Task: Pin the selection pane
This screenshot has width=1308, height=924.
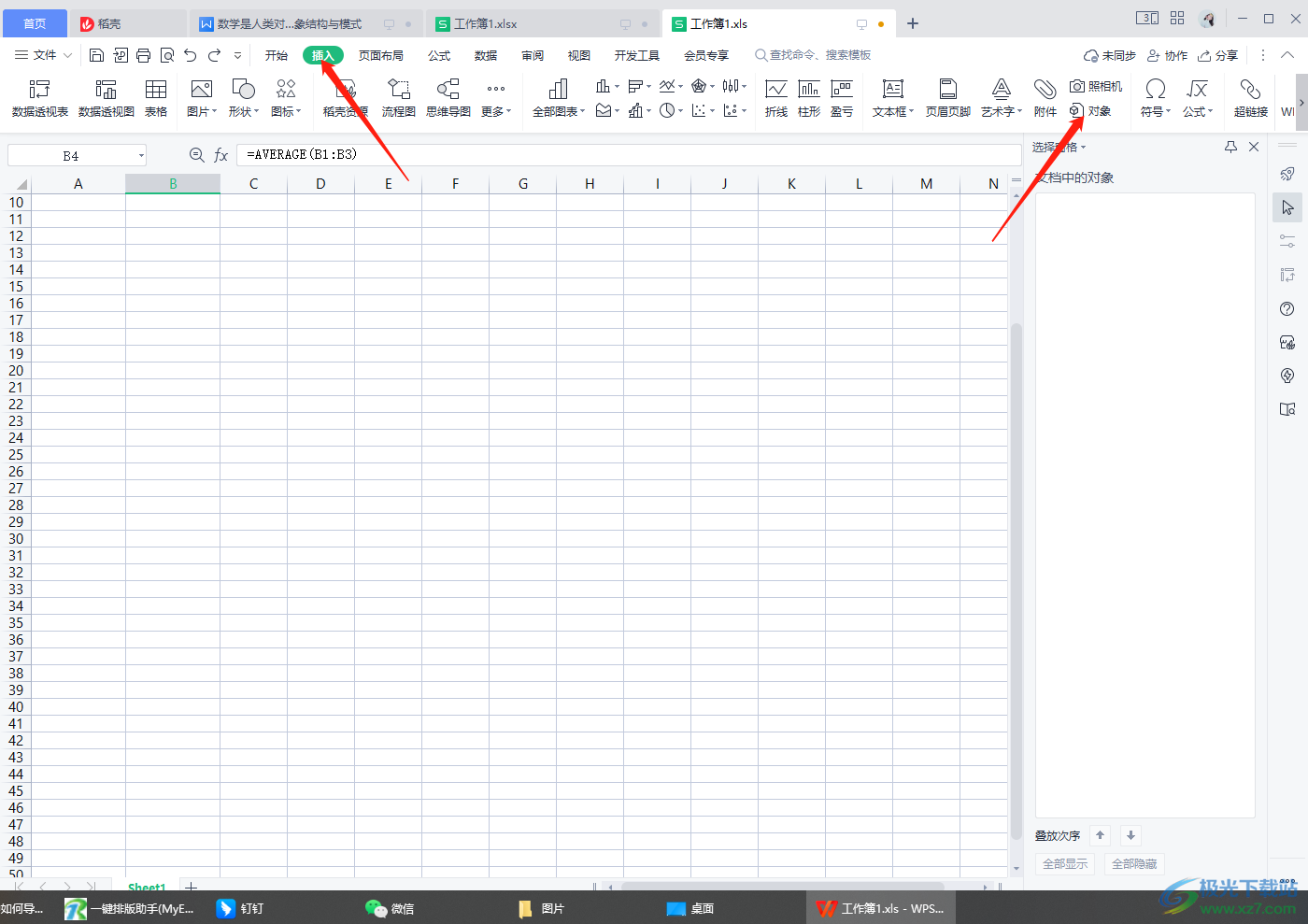Action: point(1230,147)
